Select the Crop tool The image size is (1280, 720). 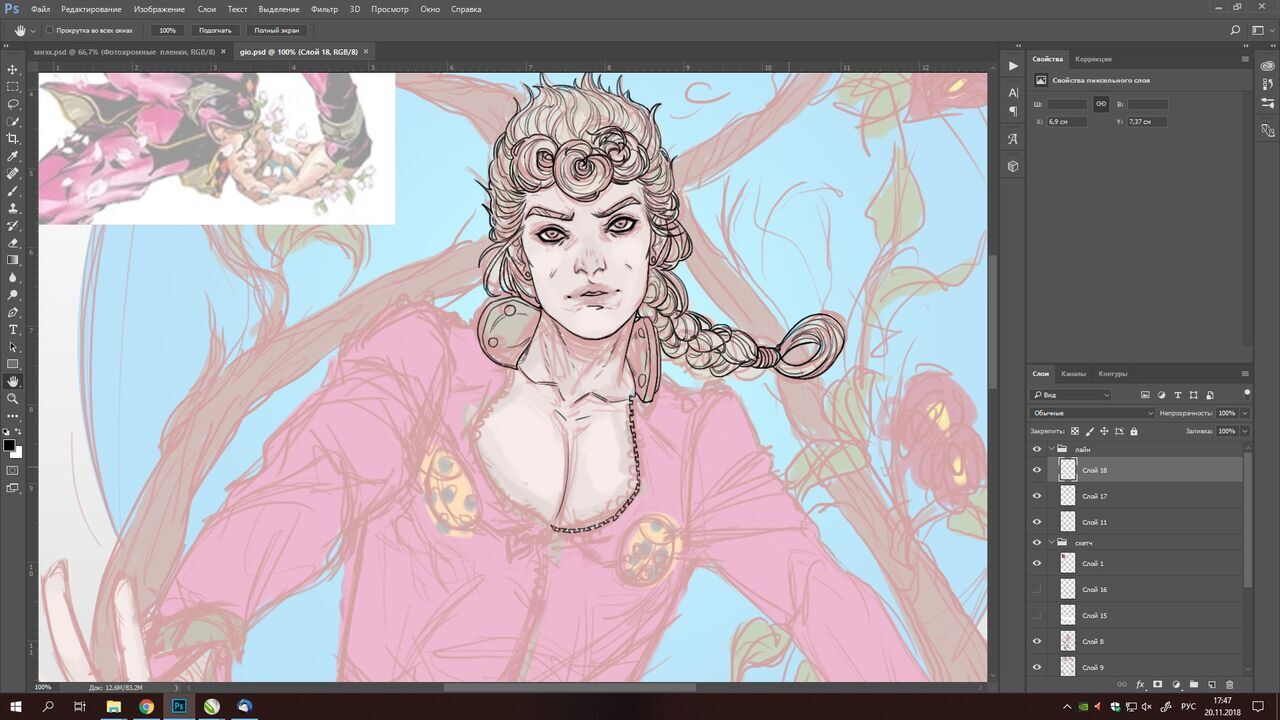coord(13,139)
